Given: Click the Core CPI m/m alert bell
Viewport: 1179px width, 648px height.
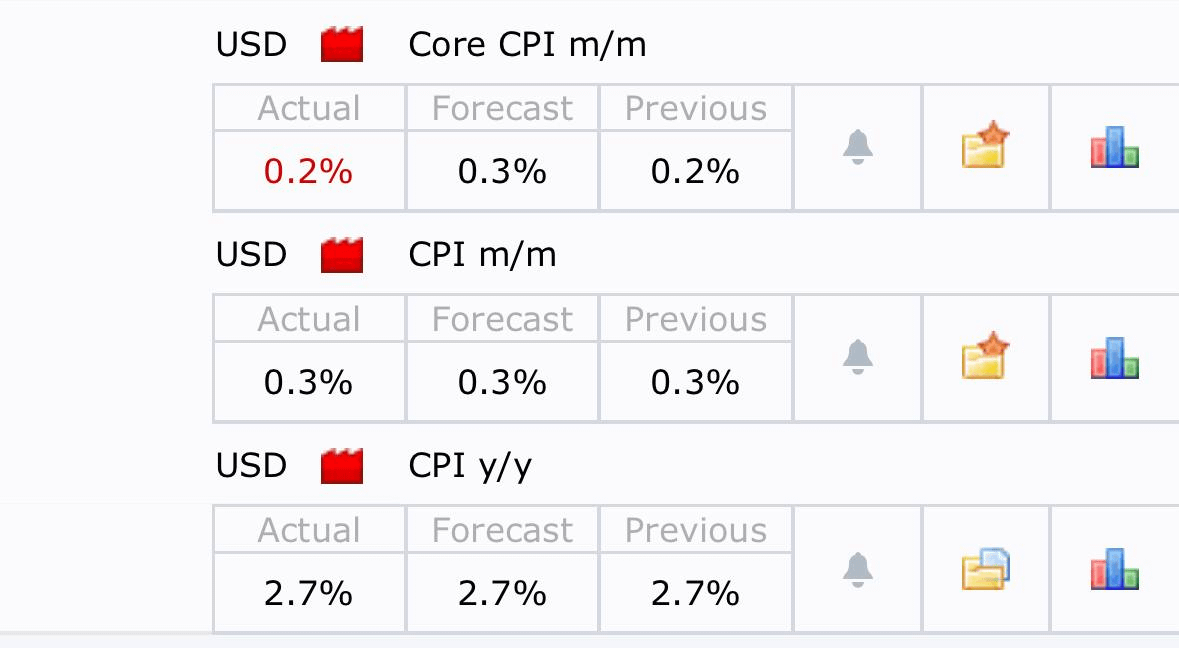Looking at the screenshot, I should (858, 147).
